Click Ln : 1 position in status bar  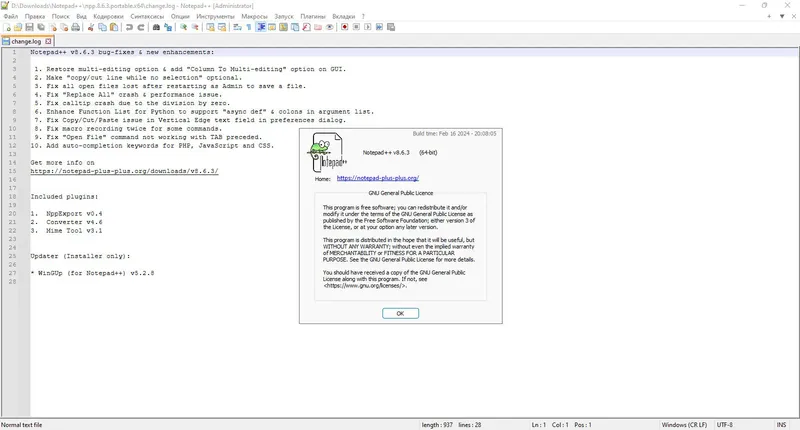click(x=539, y=424)
